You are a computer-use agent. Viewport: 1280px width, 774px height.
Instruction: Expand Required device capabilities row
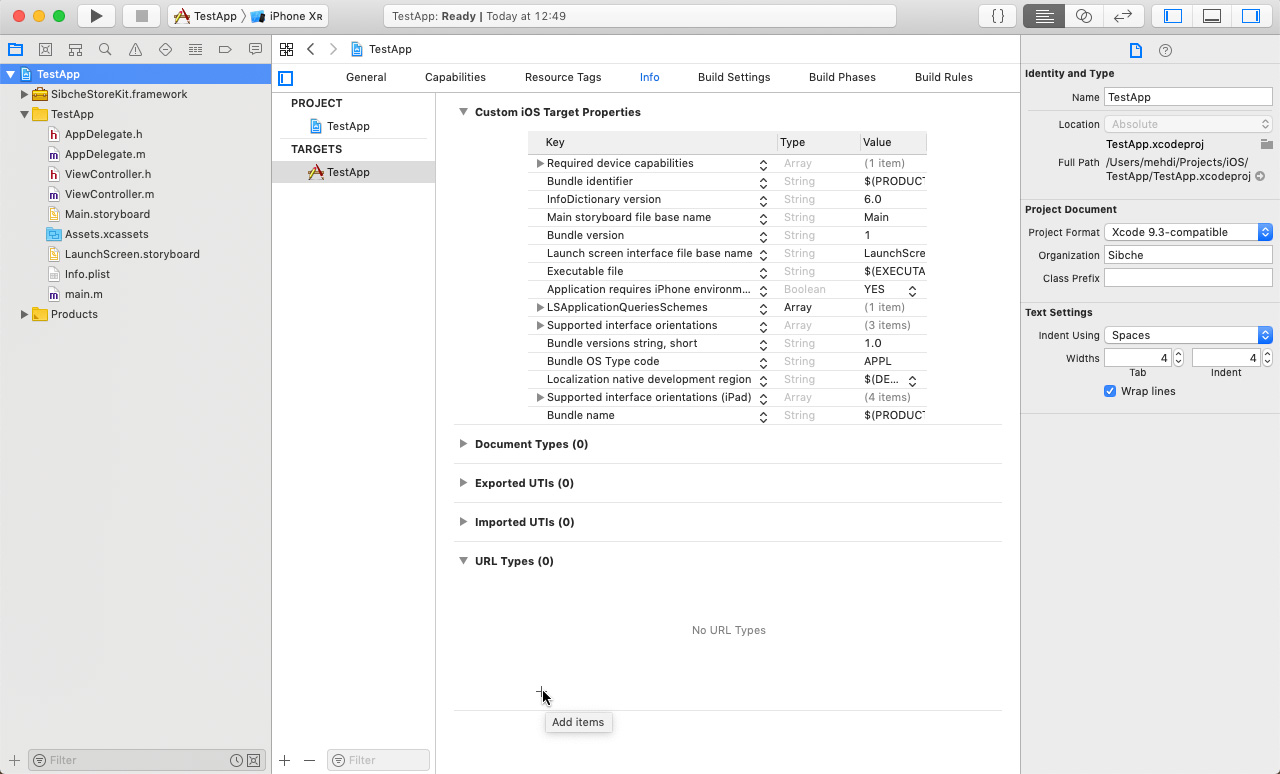click(x=540, y=163)
